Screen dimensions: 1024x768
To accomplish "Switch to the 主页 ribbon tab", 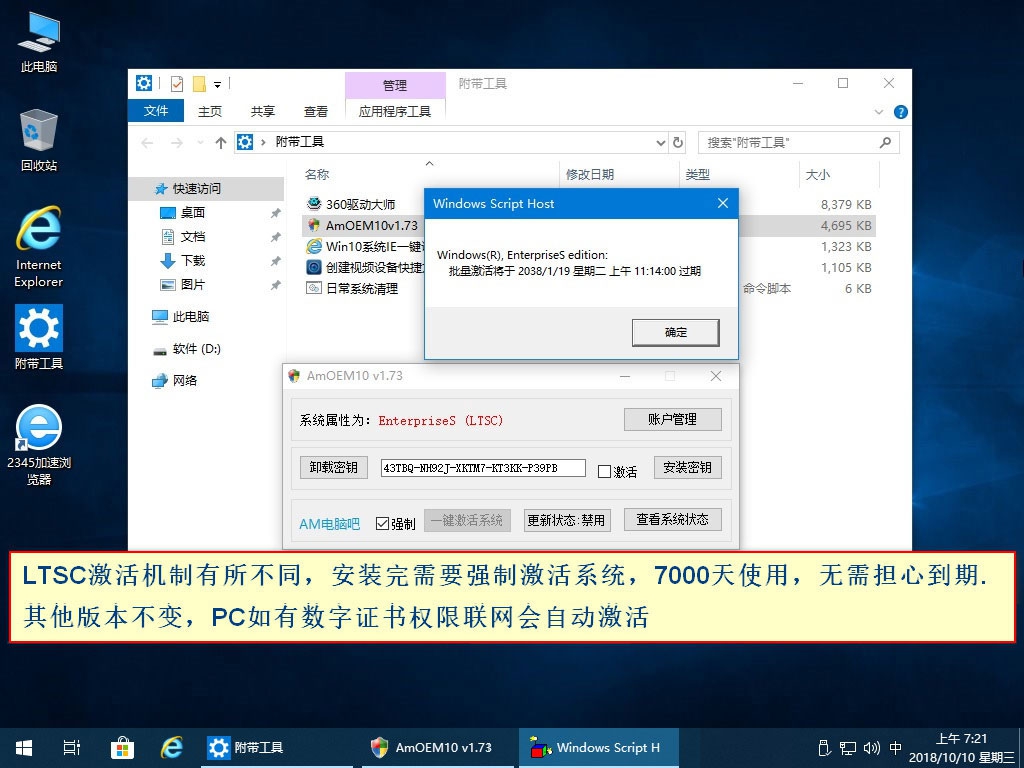I will coord(210,112).
